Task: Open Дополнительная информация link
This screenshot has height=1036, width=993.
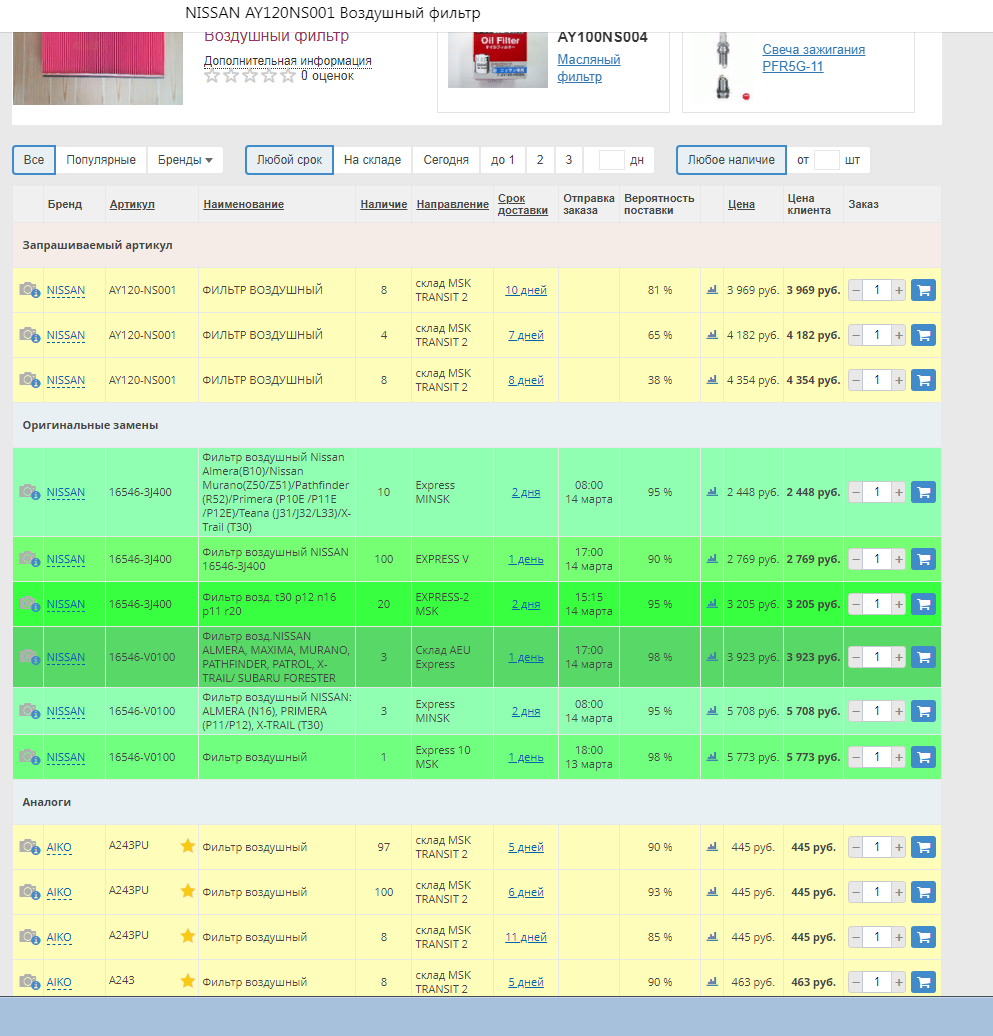Action: (x=287, y=61)
